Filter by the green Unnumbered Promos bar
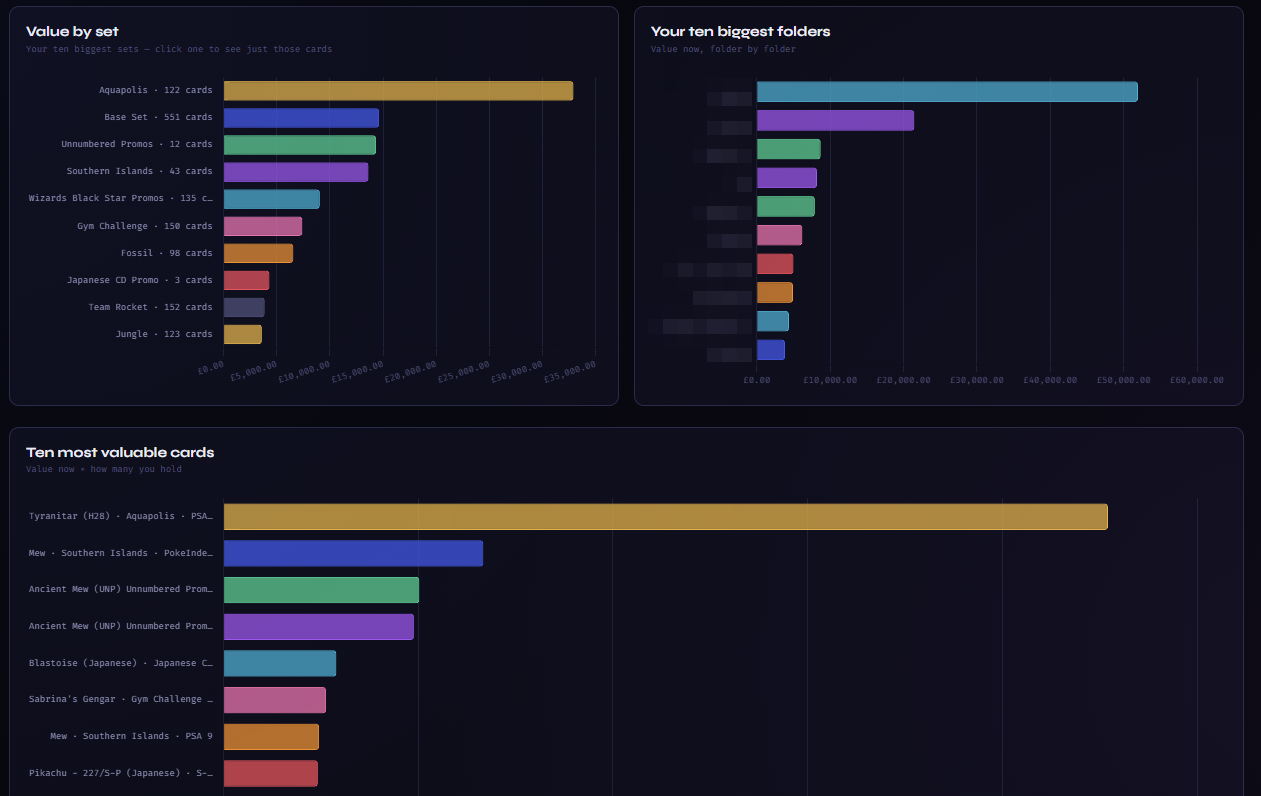 (300, 145)
